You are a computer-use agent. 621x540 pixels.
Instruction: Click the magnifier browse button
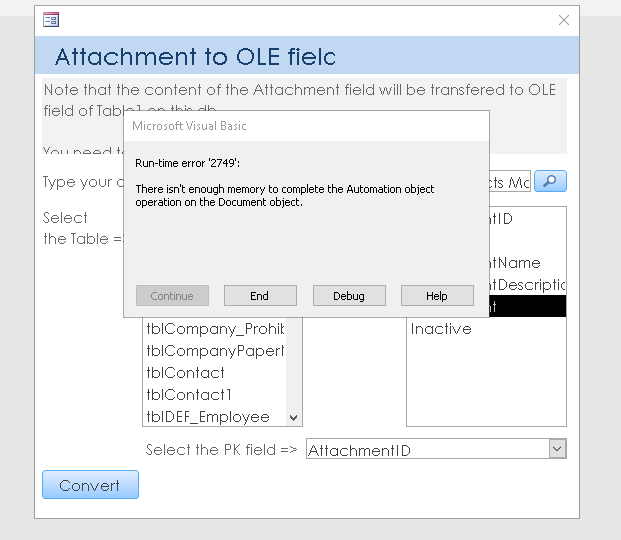[550, 181]
